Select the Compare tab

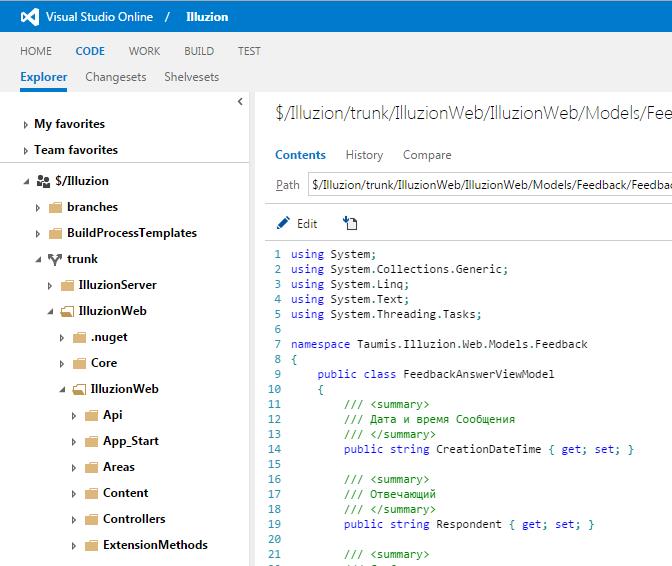pyautogui.click(x=427, y=155)
